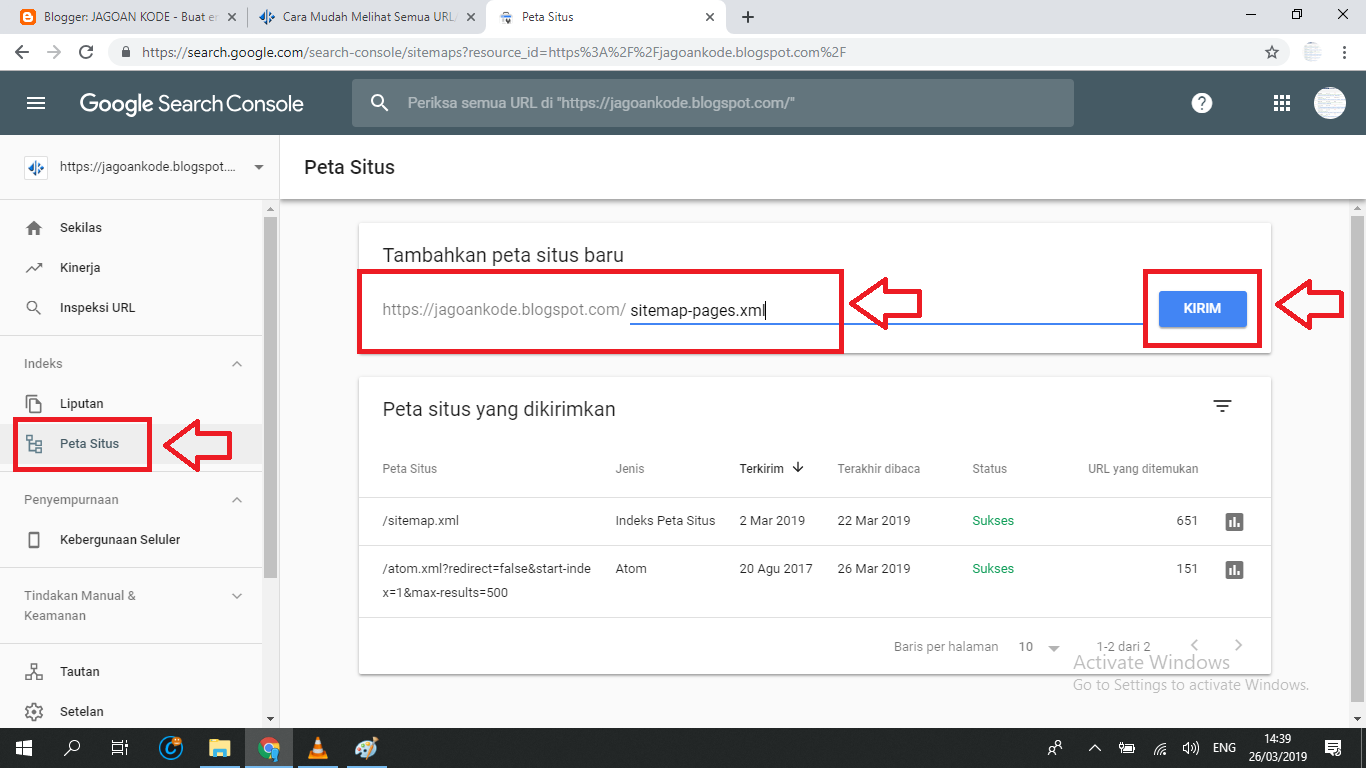Open Chrome from the taskbar
Image resolution: width=1366 pixels, height=768 pixels.
268,748
